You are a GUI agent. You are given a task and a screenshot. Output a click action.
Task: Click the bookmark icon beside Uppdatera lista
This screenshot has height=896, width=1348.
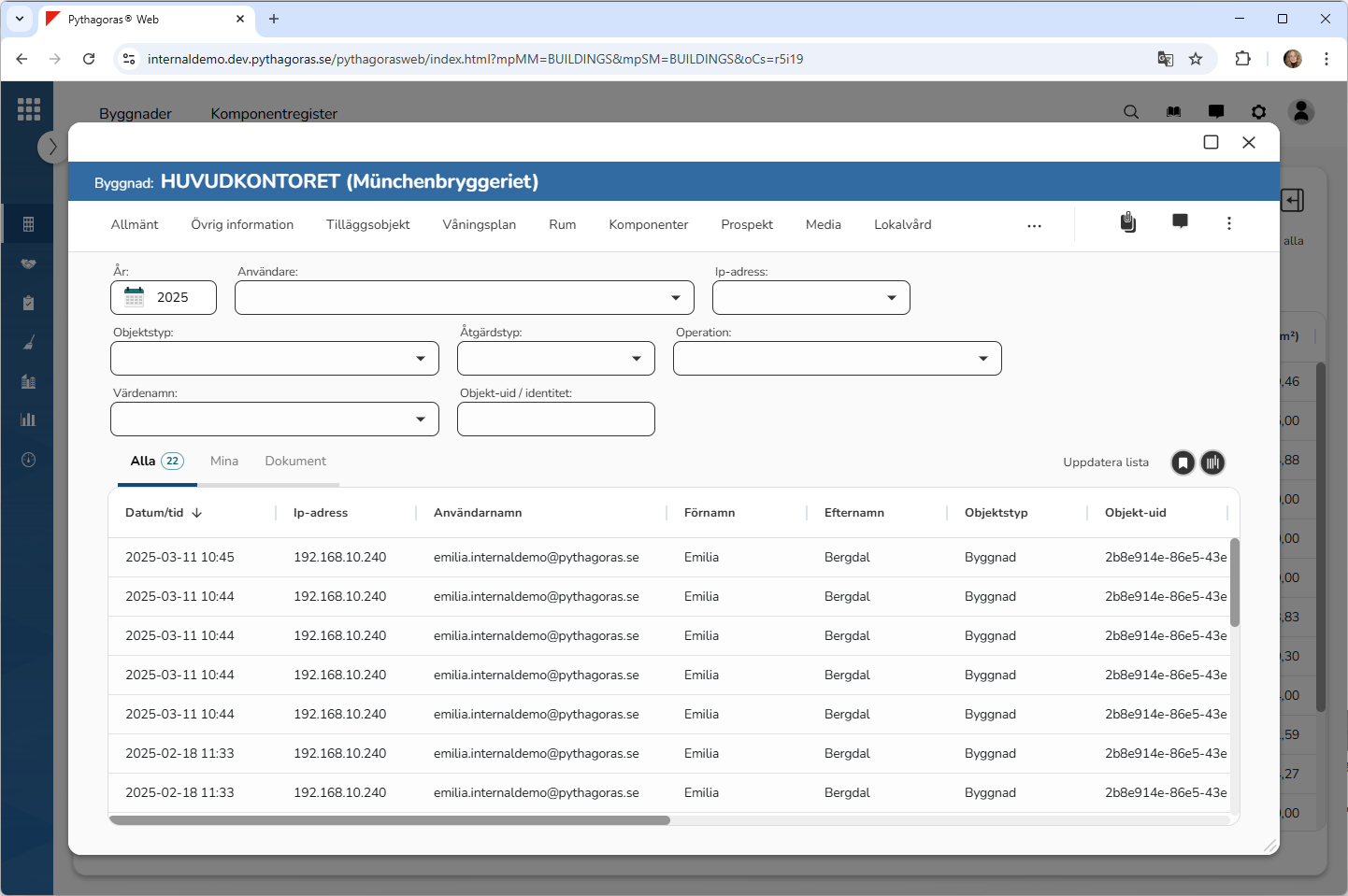coord(1183,462)
